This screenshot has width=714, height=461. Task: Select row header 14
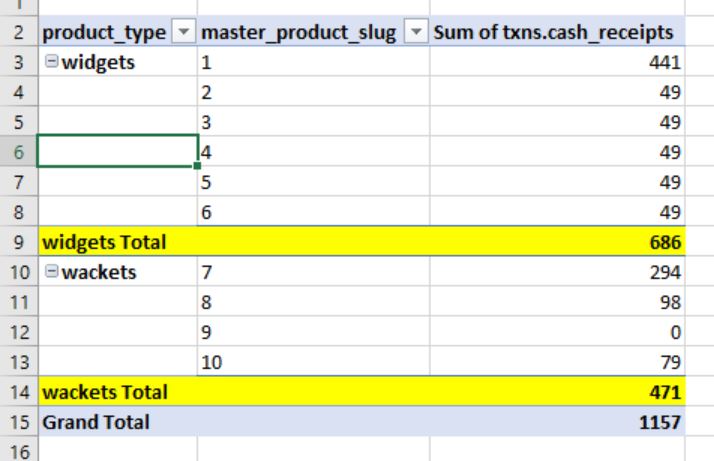[19, 392]
